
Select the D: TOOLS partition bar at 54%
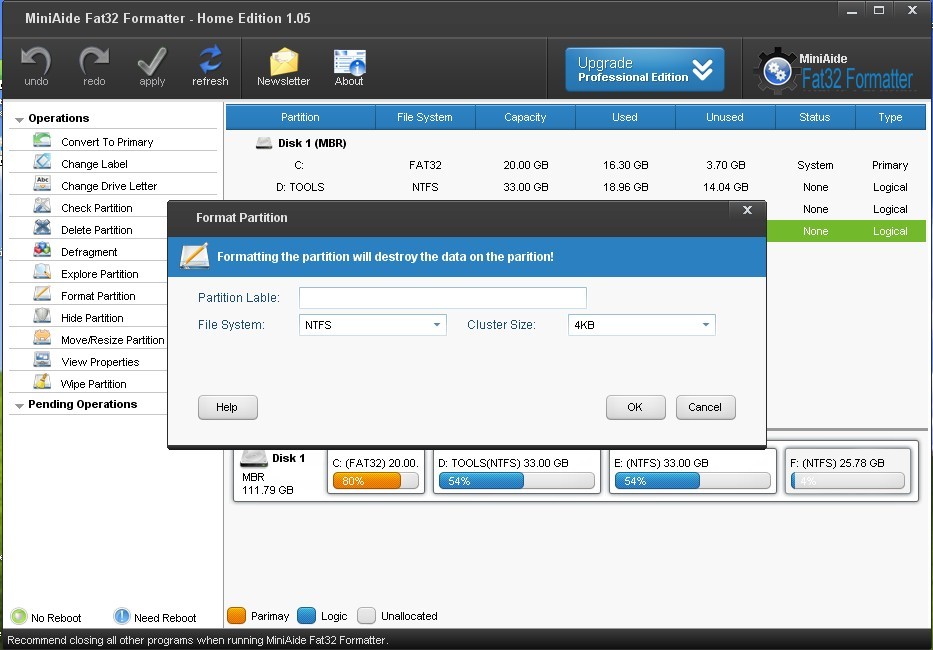tap(516, 481)
